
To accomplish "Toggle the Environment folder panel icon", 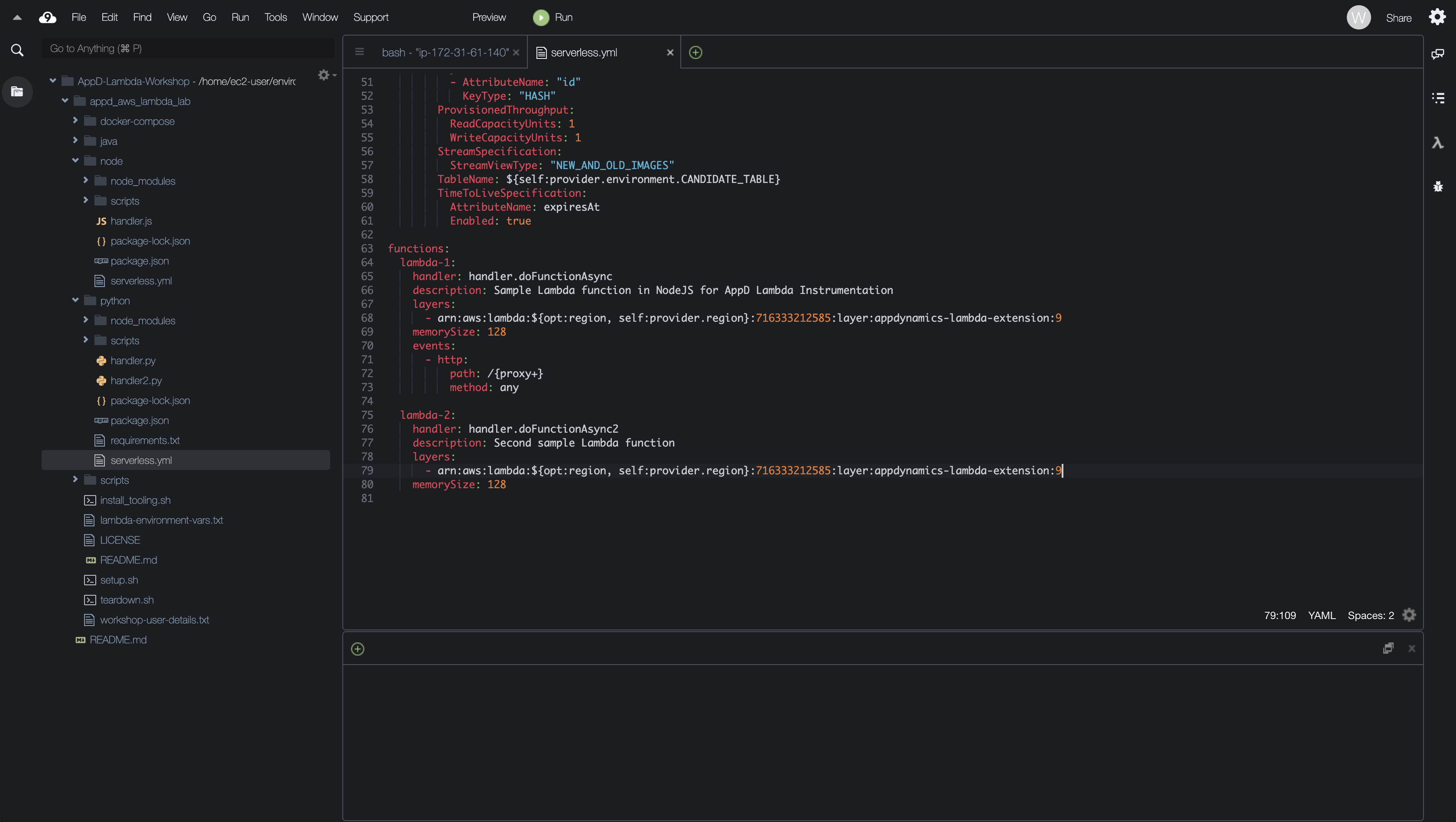I will [x=17, y=91].
